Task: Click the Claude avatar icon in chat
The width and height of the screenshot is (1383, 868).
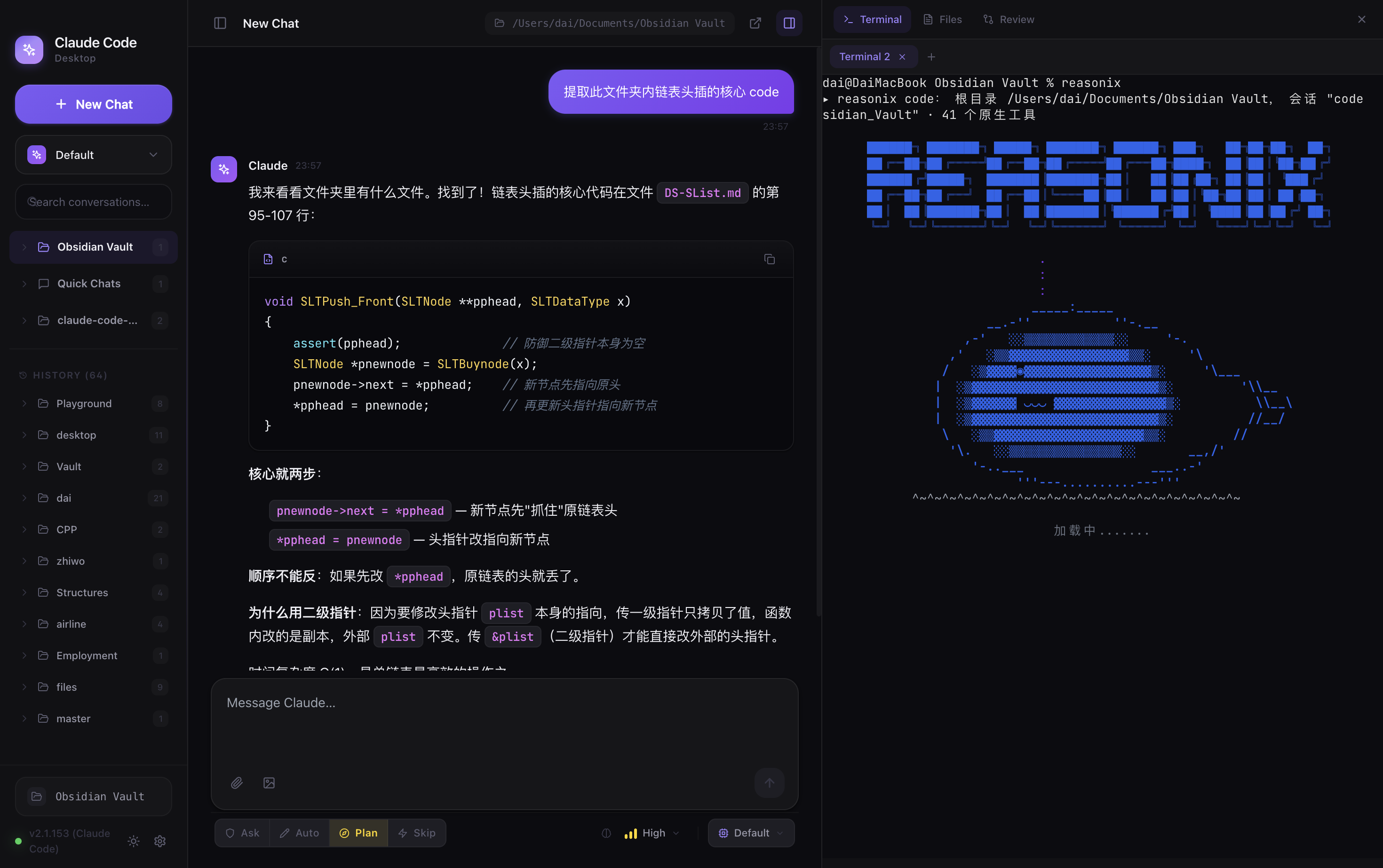Action: (223, 169)
